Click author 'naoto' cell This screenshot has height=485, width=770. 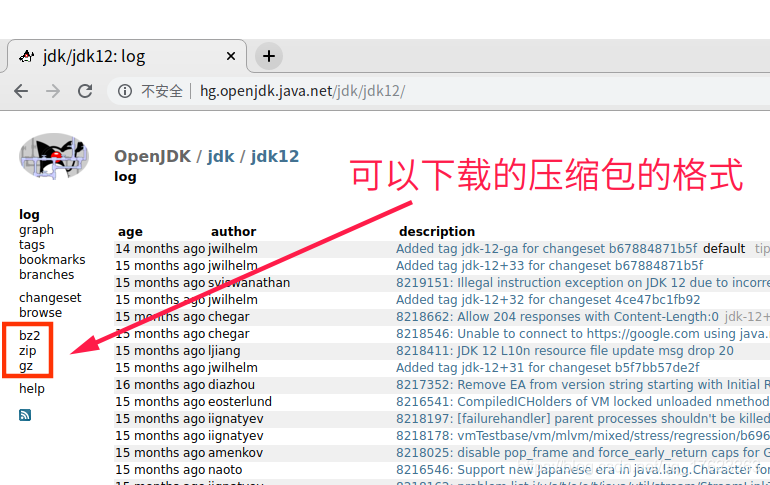click(225, 470)
